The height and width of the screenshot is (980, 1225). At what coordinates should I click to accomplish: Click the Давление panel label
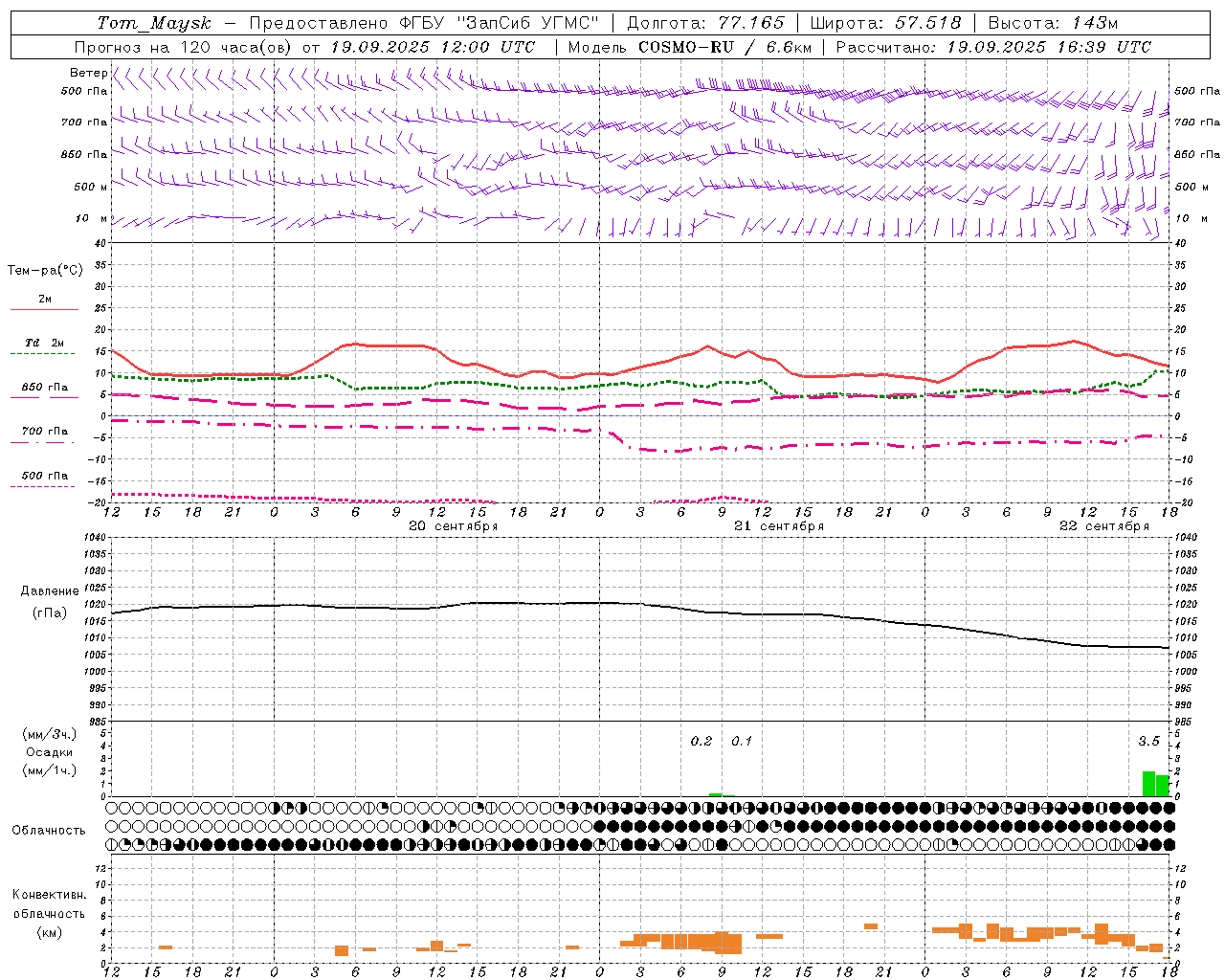pyautogui.click(x=50, y=591)
